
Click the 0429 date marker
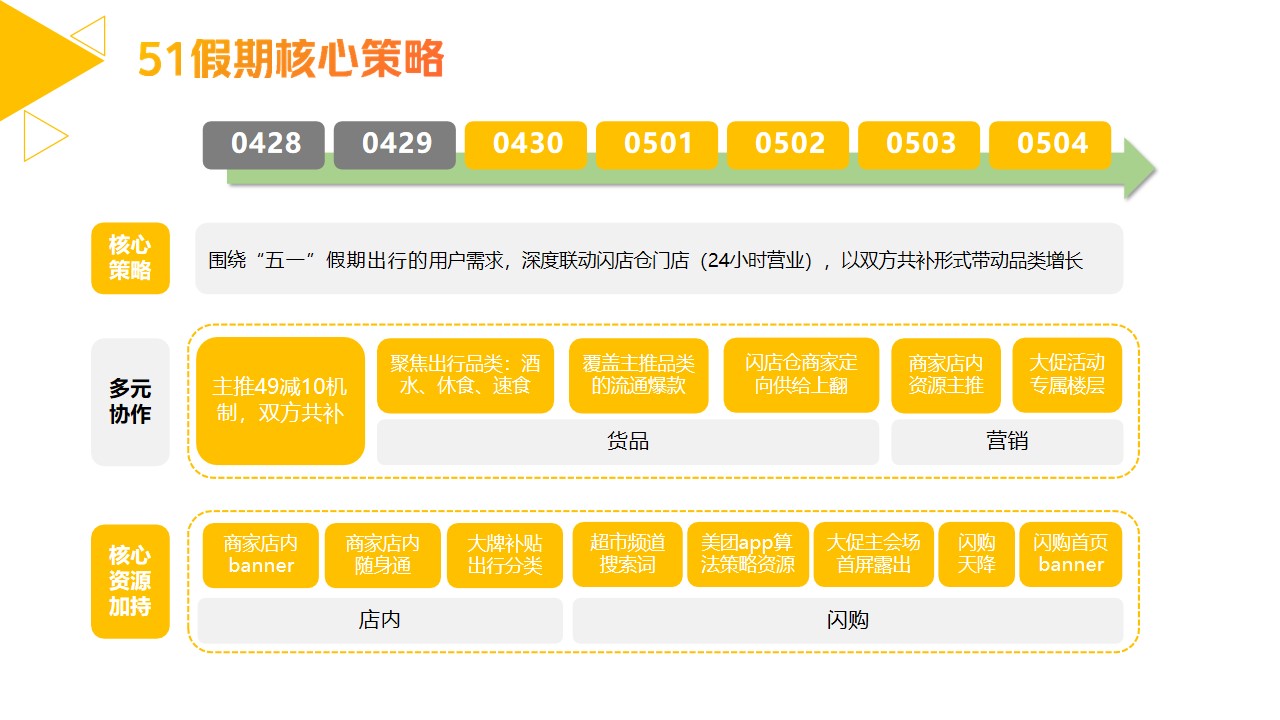(x=395, y=145)
